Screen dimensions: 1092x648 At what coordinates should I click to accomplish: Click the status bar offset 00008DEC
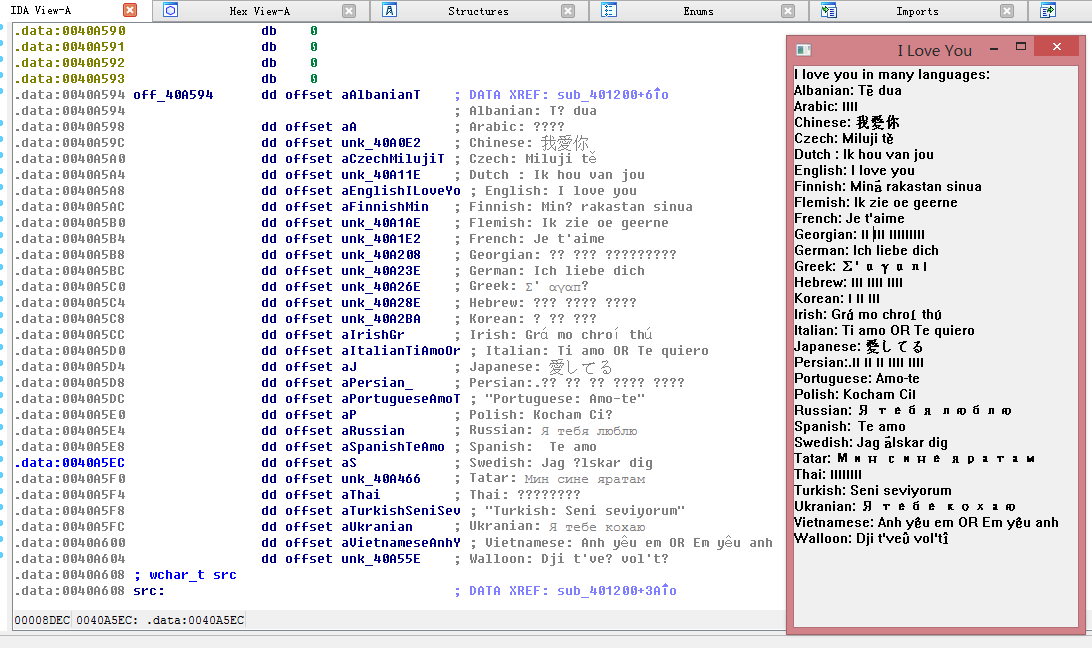click(42, 620)
